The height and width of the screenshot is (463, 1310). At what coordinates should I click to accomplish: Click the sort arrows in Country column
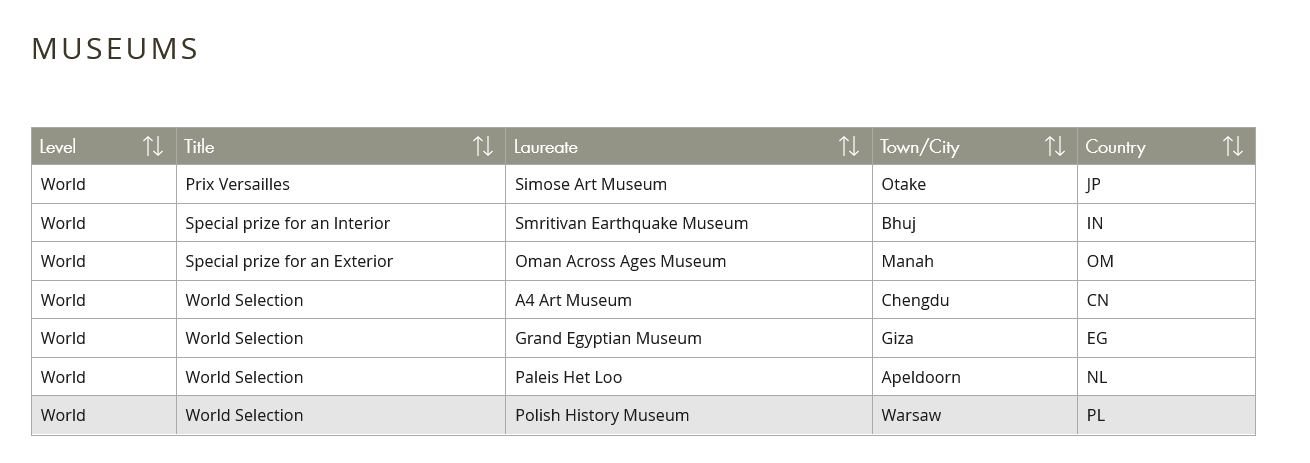pos(1233,146)
